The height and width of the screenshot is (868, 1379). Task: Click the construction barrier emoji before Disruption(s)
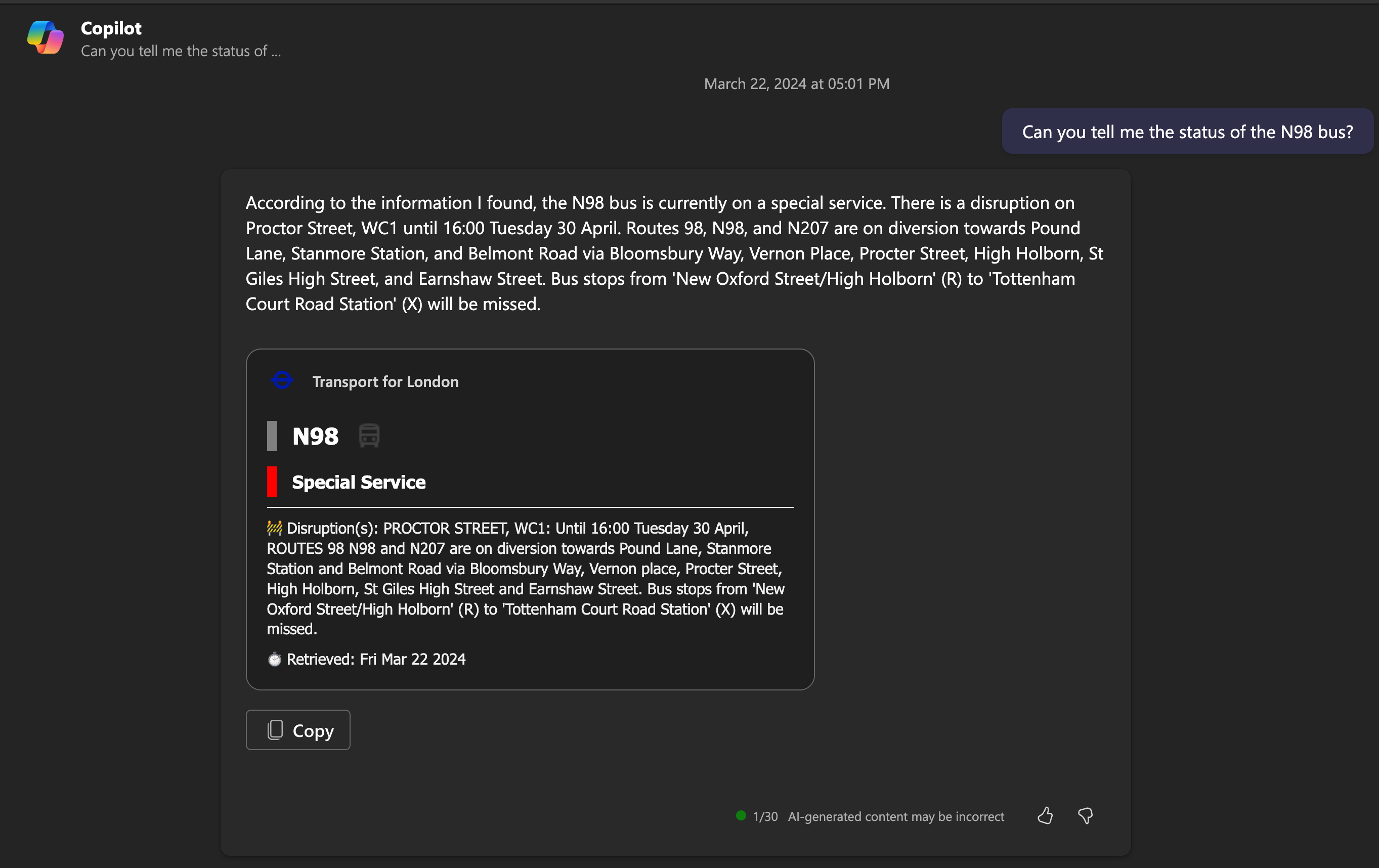coord(275,528)
